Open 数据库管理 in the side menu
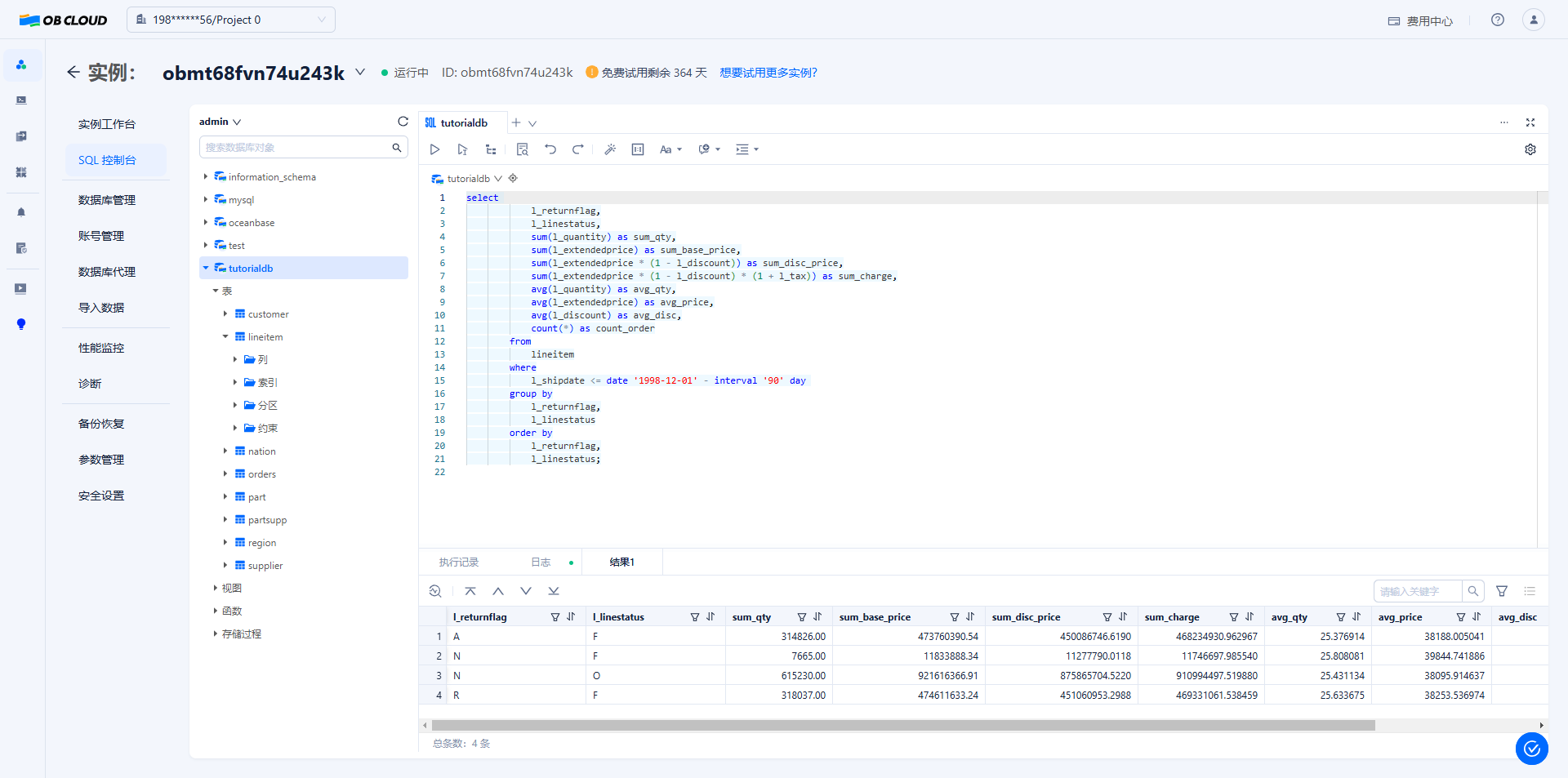This screenshot has width=1568, height=778. click(x=107, y=200)
